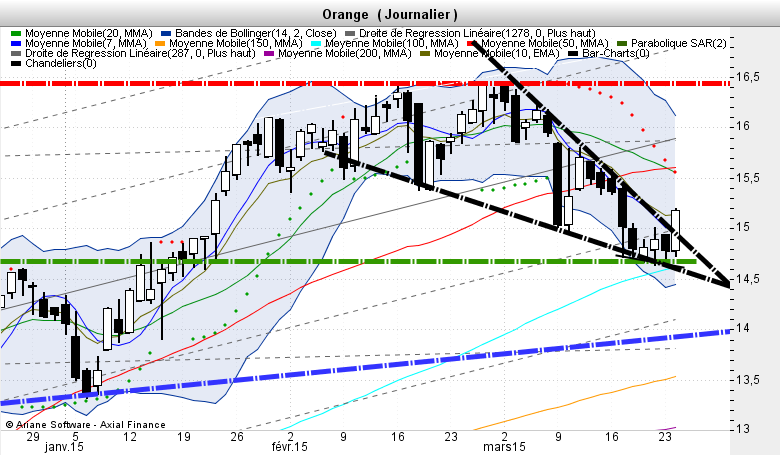Select the "Moyenne Mobile(50, MMA)" legend label
Viewport: 780px width, 455px height.
[545, 43]
